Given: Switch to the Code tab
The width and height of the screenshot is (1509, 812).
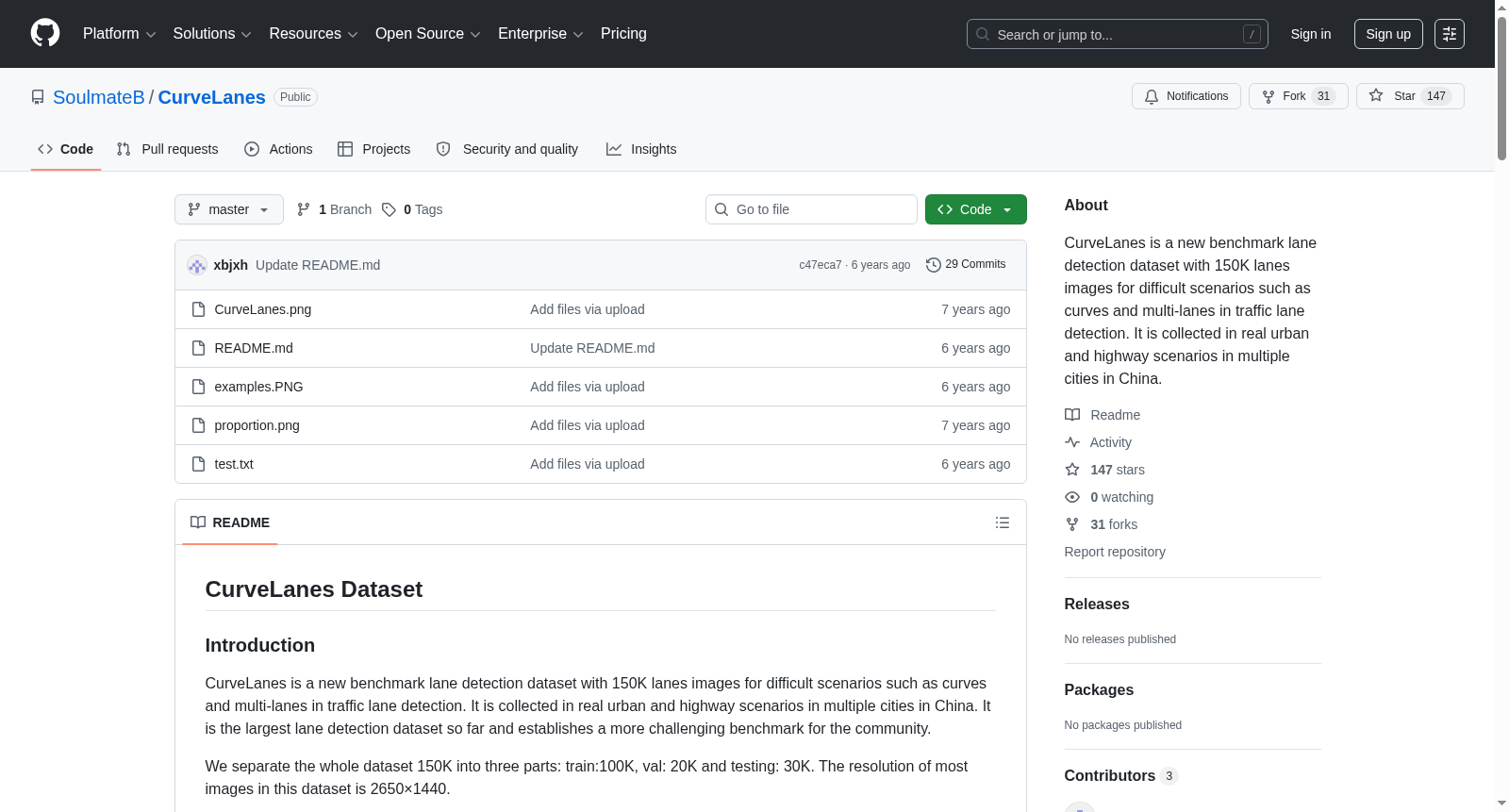Looking at the screenshot, I should click(65, 149).
